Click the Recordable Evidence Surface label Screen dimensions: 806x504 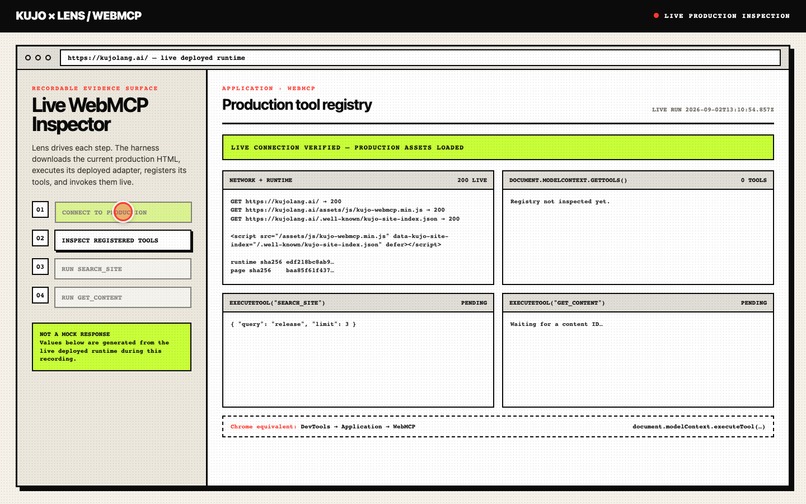[x=95, y=88]
